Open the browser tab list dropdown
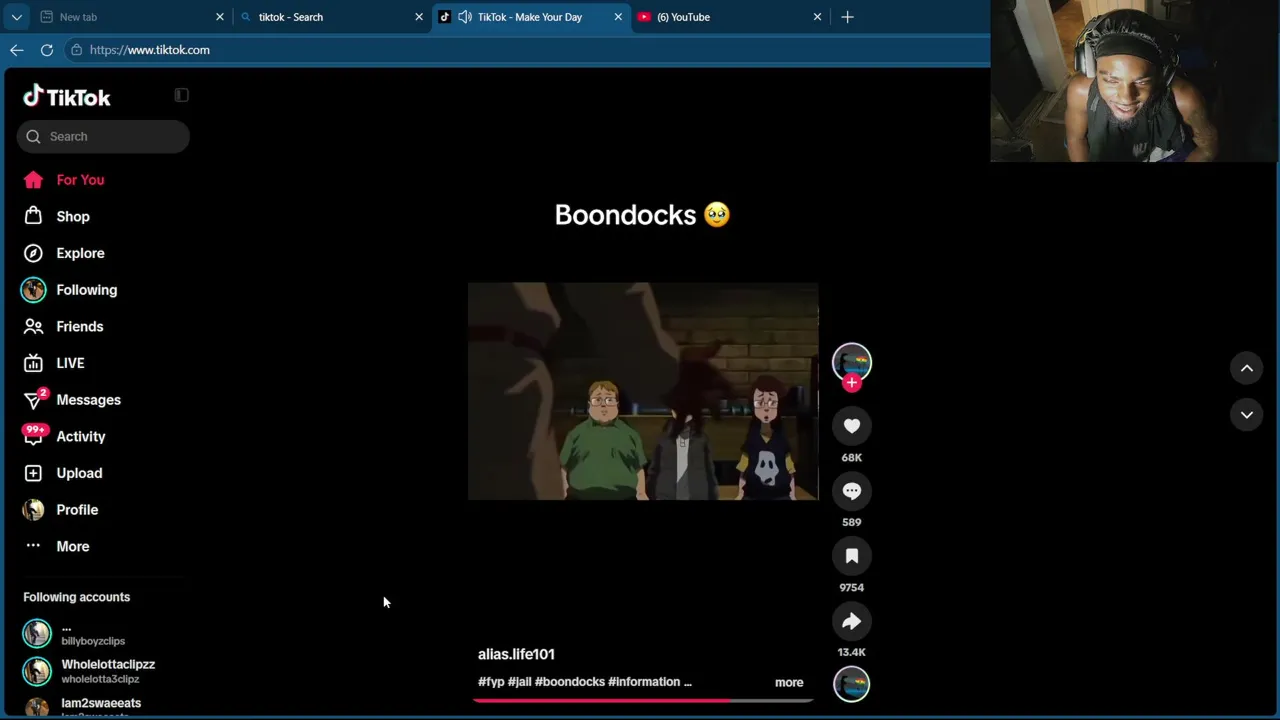The image size is (1280, 720). [16, 17]
